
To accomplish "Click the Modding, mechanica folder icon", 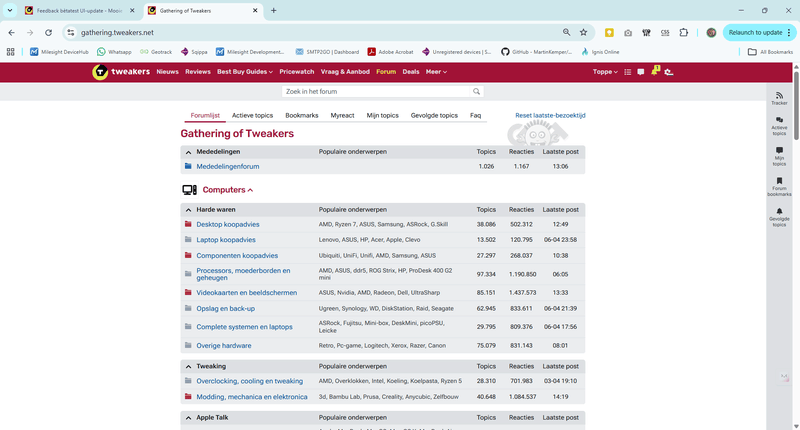I will pos(188,396).
